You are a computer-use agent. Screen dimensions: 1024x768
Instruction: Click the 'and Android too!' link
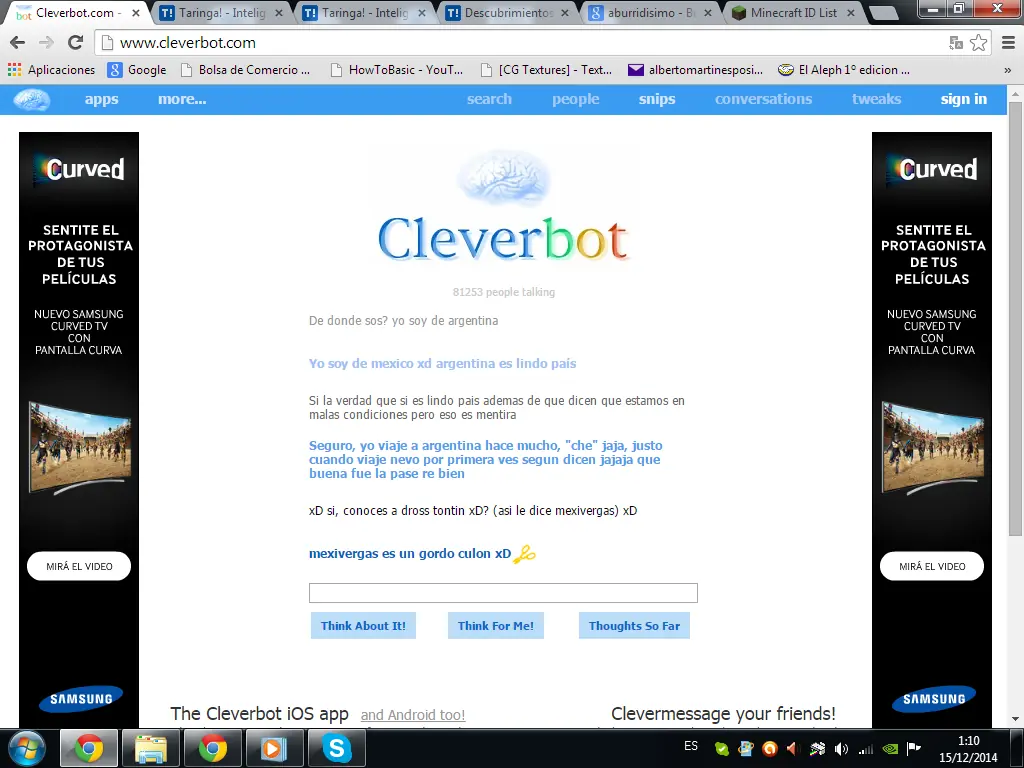[x=413, y=715]
